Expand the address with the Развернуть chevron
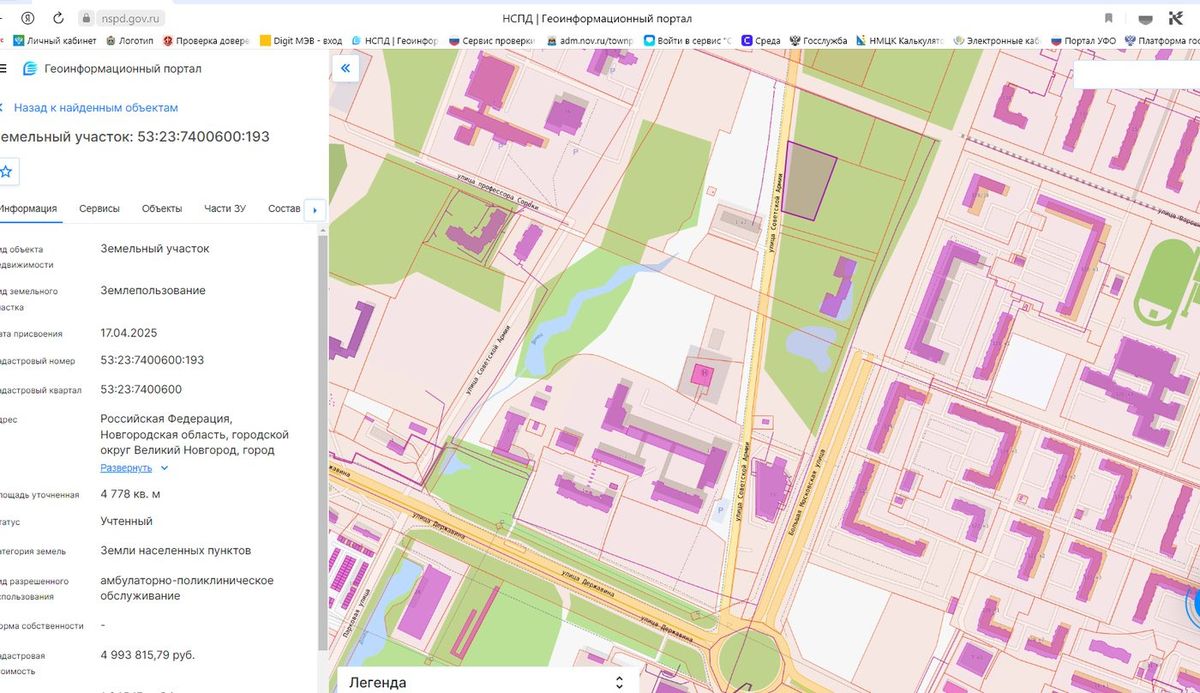Screen dimensions: 1200x693 [165, 468]
